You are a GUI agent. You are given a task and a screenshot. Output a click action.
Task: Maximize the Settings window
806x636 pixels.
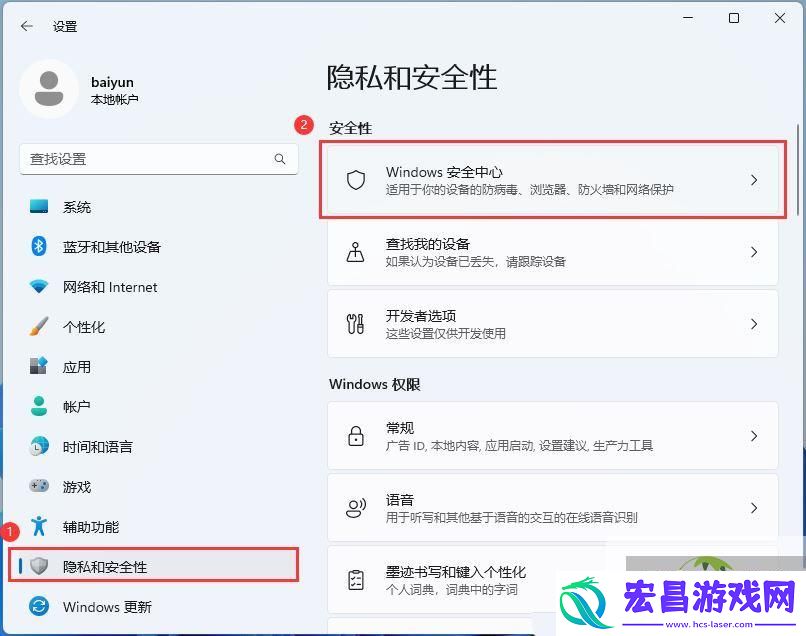(x=734, y=18)
